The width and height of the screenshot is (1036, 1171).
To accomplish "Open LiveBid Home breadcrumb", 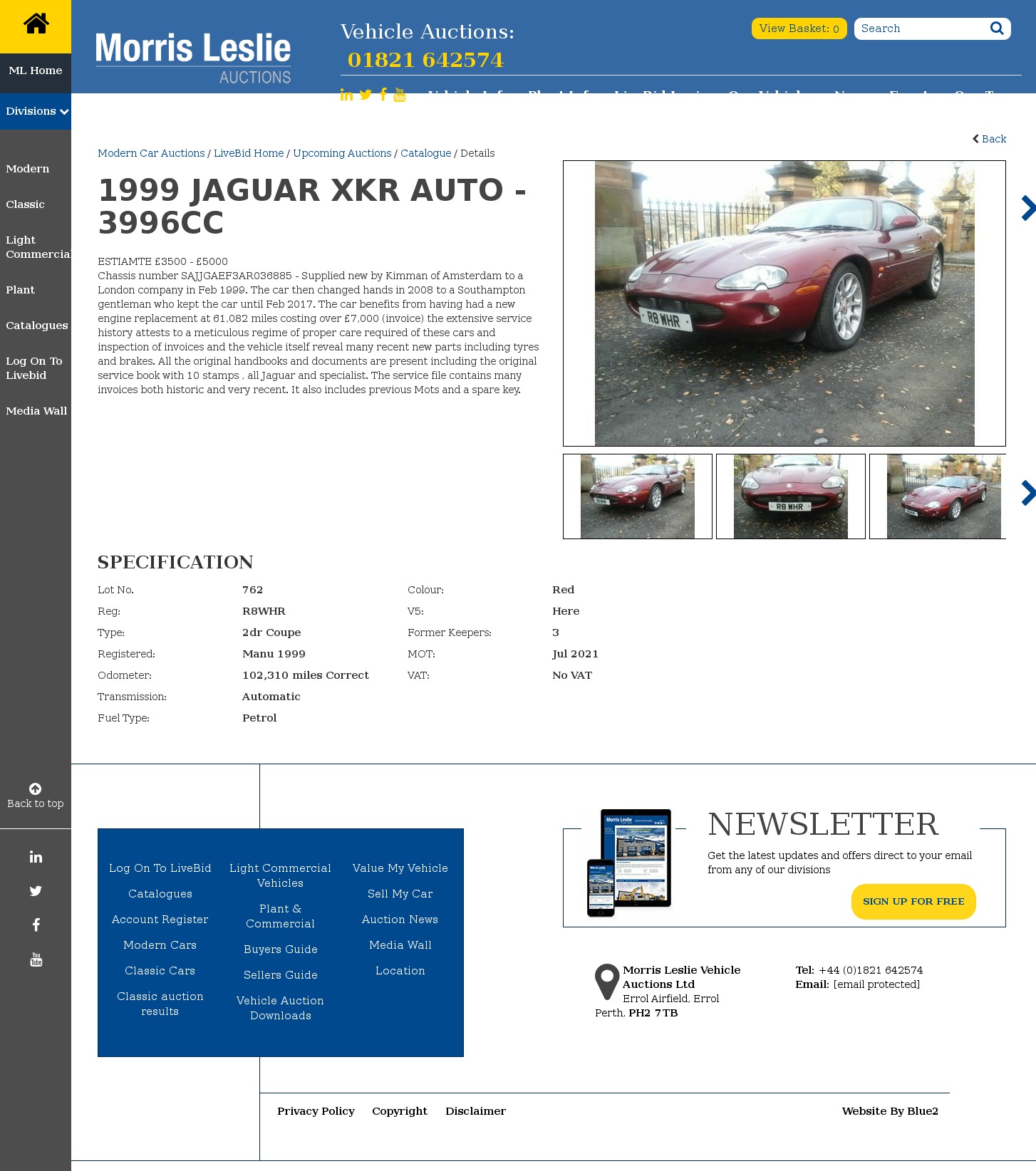I will [249, 153].
